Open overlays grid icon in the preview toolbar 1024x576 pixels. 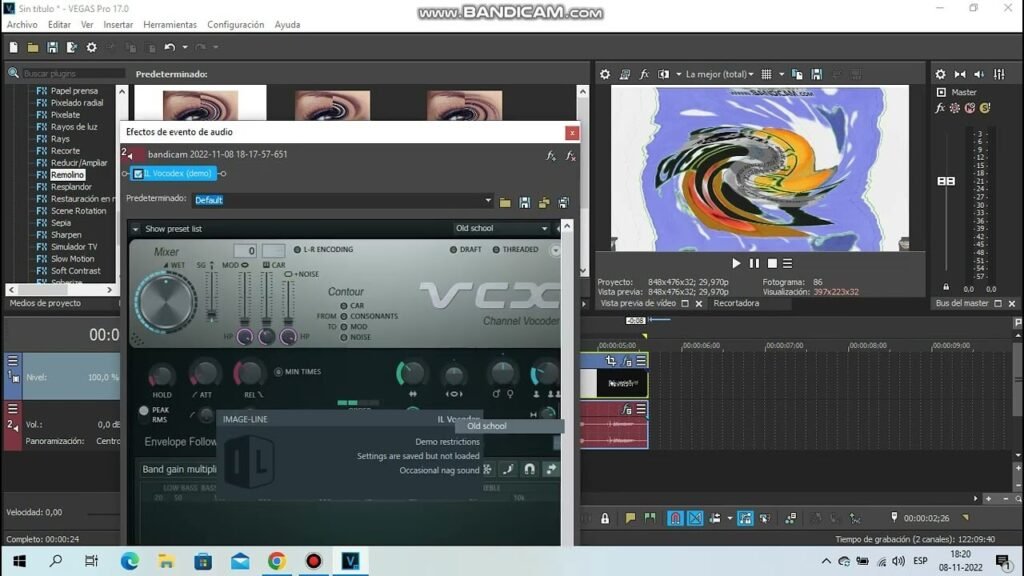pyautogui.click(x=767, y=74)
